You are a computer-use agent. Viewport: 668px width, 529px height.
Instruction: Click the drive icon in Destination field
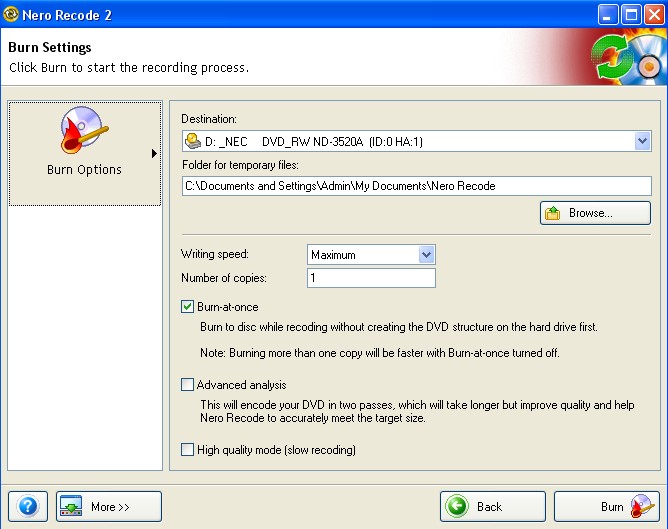pyautogui.click(x=192, y=142)
